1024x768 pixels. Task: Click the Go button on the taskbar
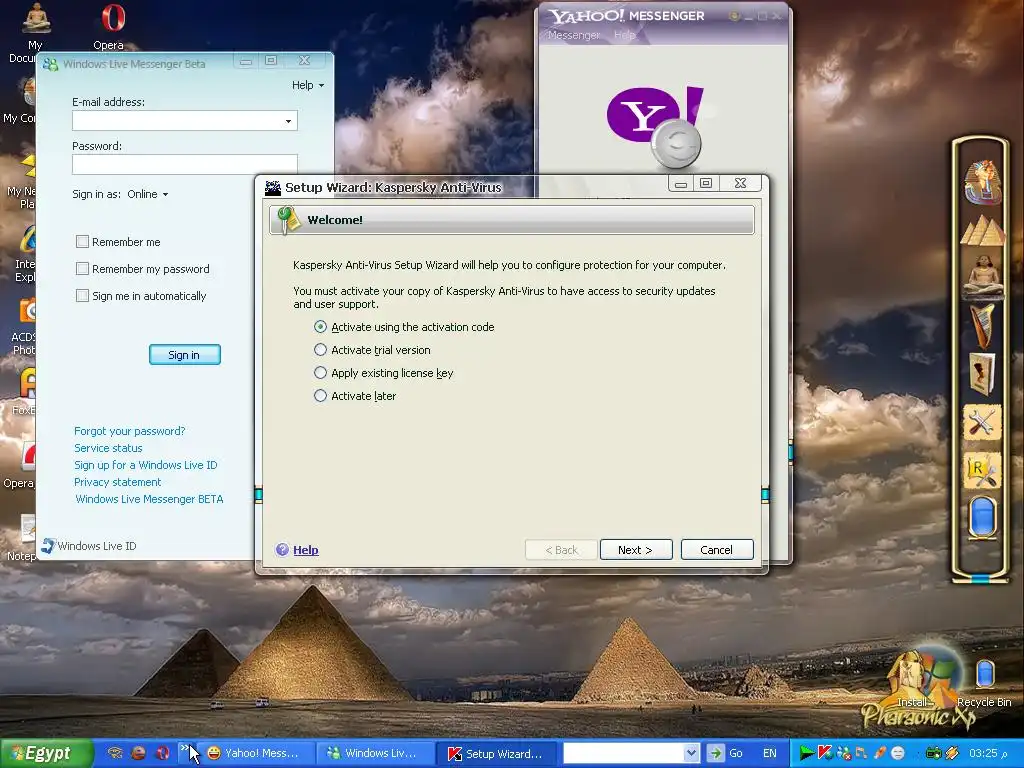click(x=726, y=753)
